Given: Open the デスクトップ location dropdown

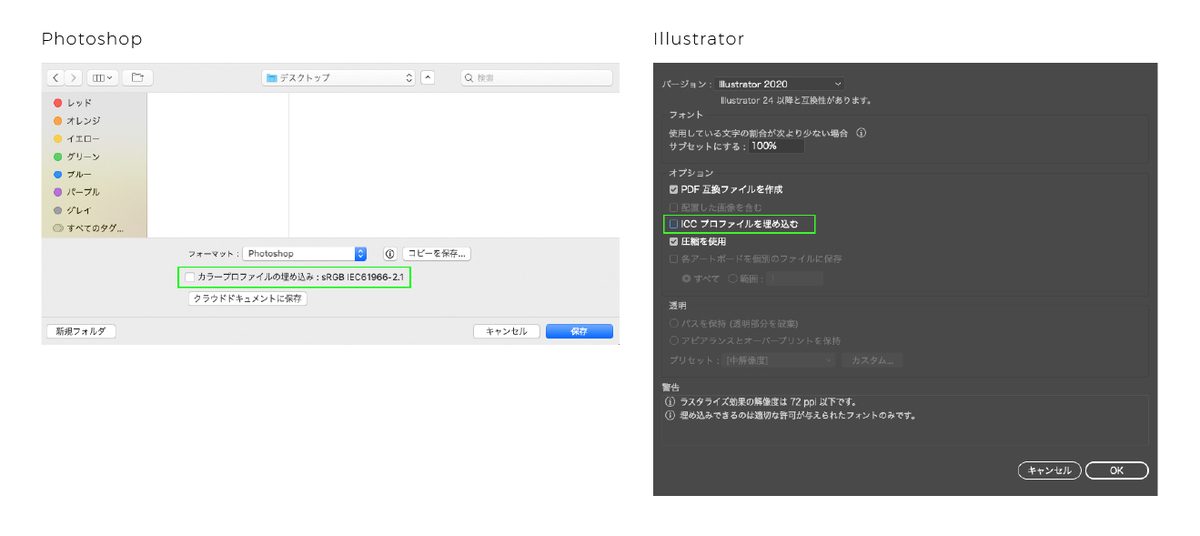Looking at the screenshot, I should pos(338,77).
